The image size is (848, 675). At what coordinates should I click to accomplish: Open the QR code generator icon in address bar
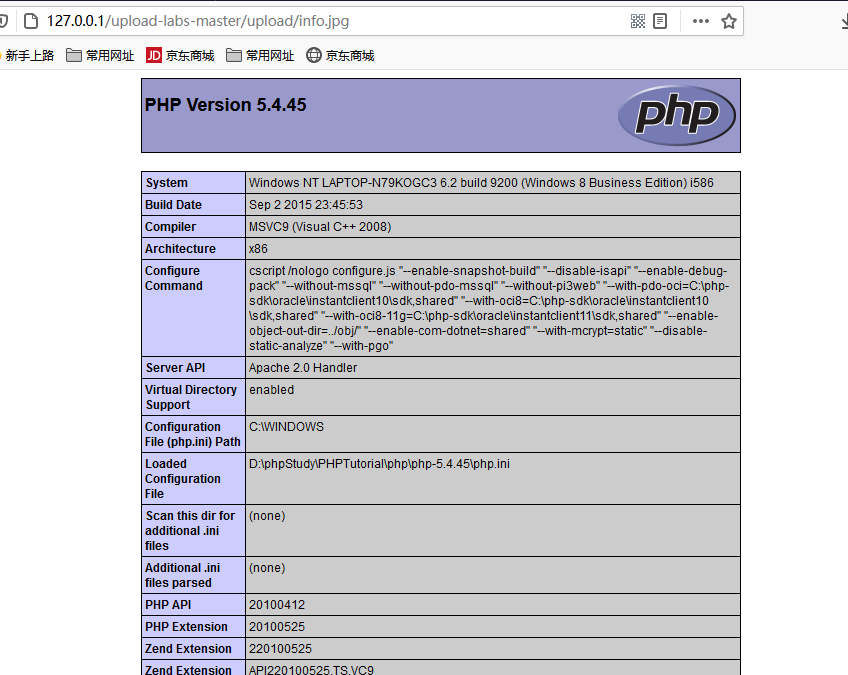click(638, 21)
